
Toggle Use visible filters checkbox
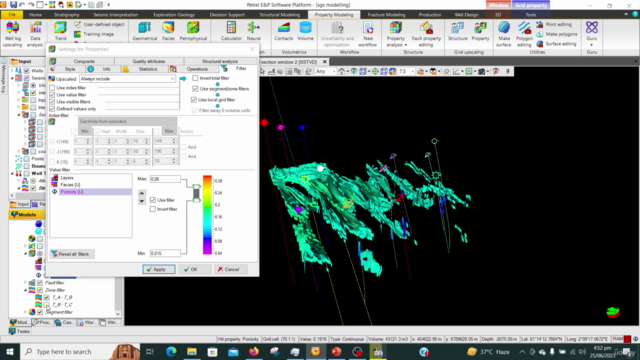point(52,102)
